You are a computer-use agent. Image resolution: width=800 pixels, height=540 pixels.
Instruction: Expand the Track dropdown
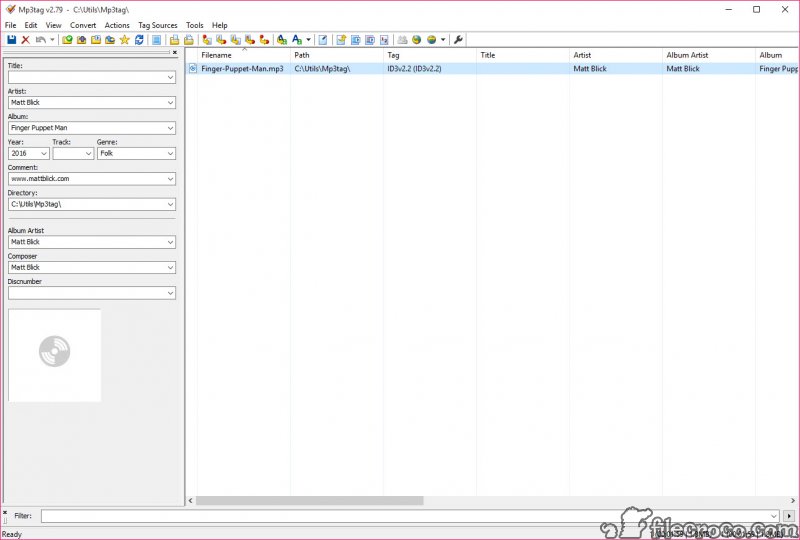[x=88, y=154]
